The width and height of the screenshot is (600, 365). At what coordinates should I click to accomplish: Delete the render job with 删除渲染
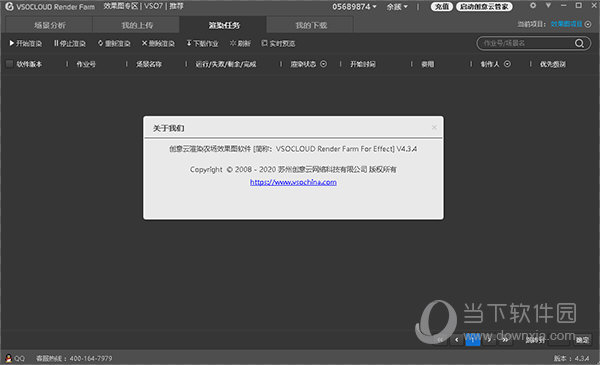coord(158,44)
